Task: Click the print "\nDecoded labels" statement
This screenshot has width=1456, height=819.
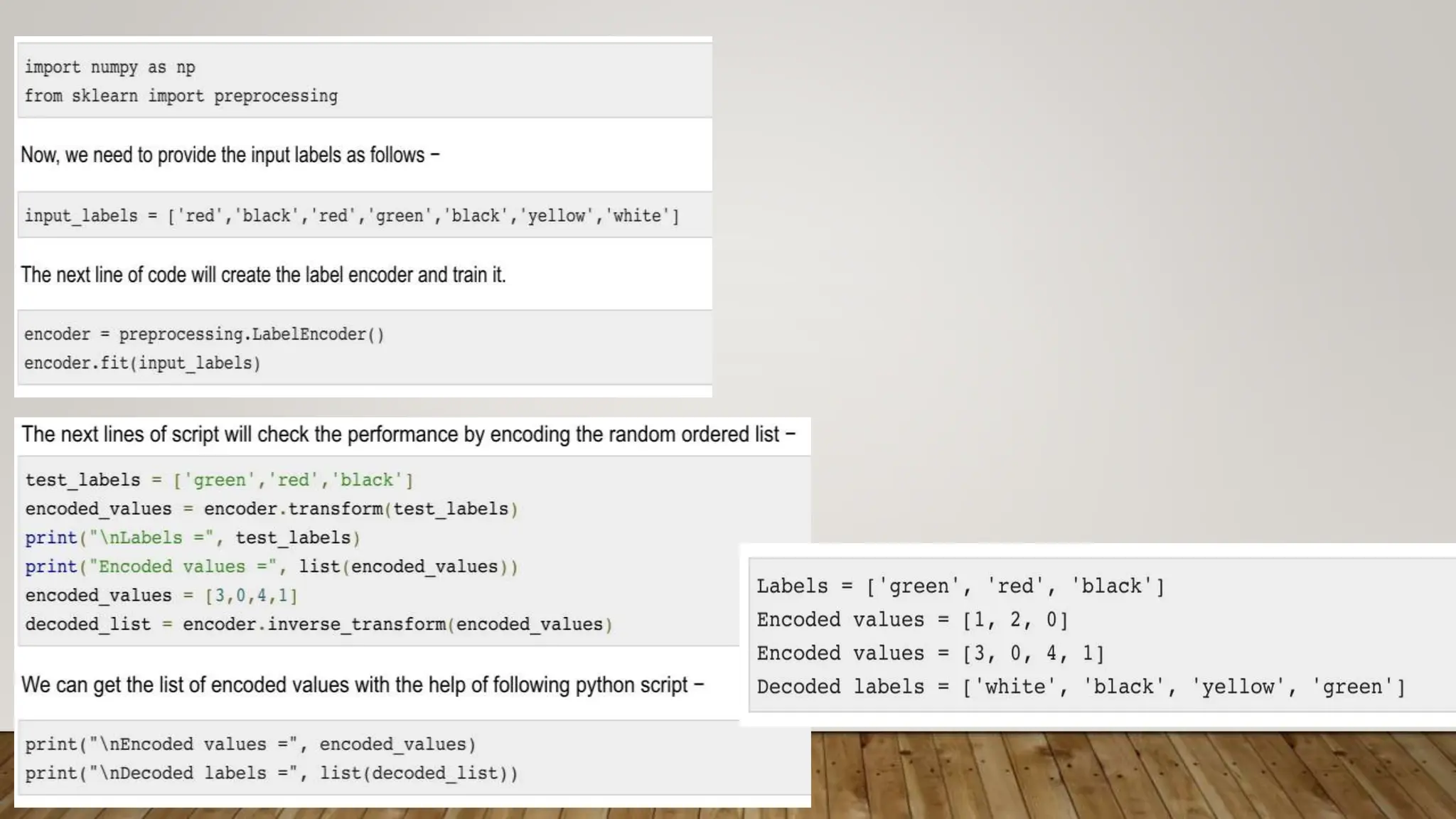Action: 272,773
